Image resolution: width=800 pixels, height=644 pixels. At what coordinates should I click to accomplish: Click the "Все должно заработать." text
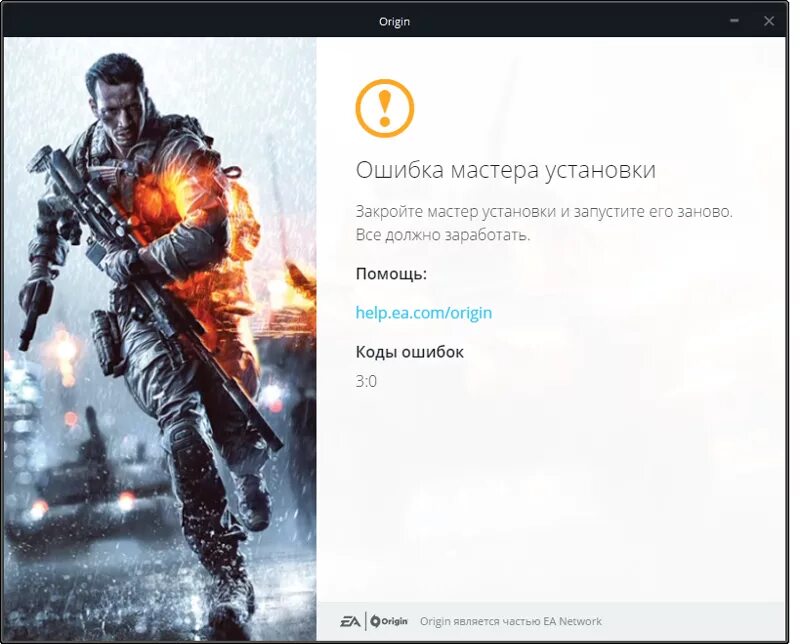[443, 235]
